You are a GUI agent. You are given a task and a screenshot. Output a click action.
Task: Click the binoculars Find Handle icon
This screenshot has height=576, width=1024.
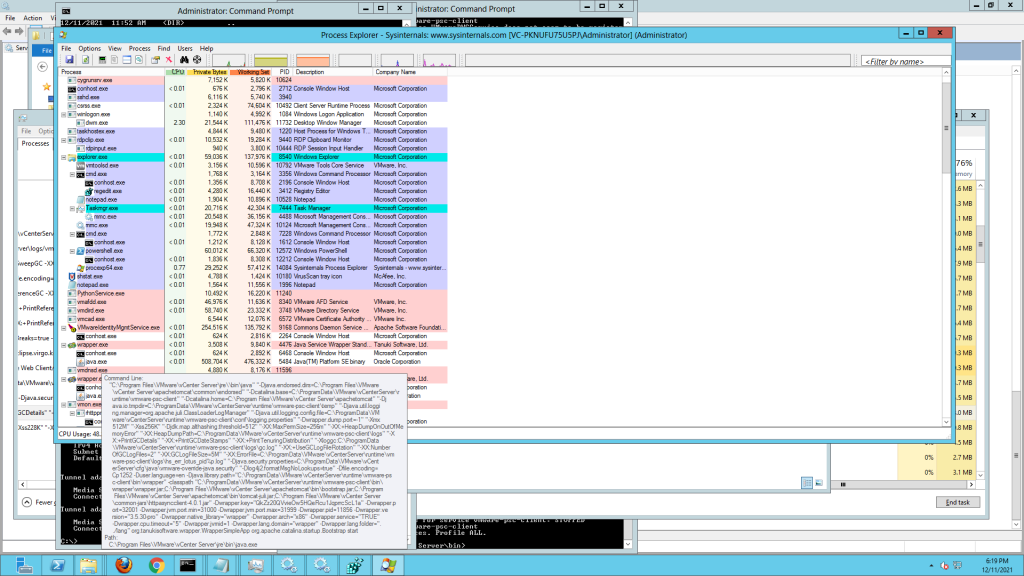click(x=184, y=60)
